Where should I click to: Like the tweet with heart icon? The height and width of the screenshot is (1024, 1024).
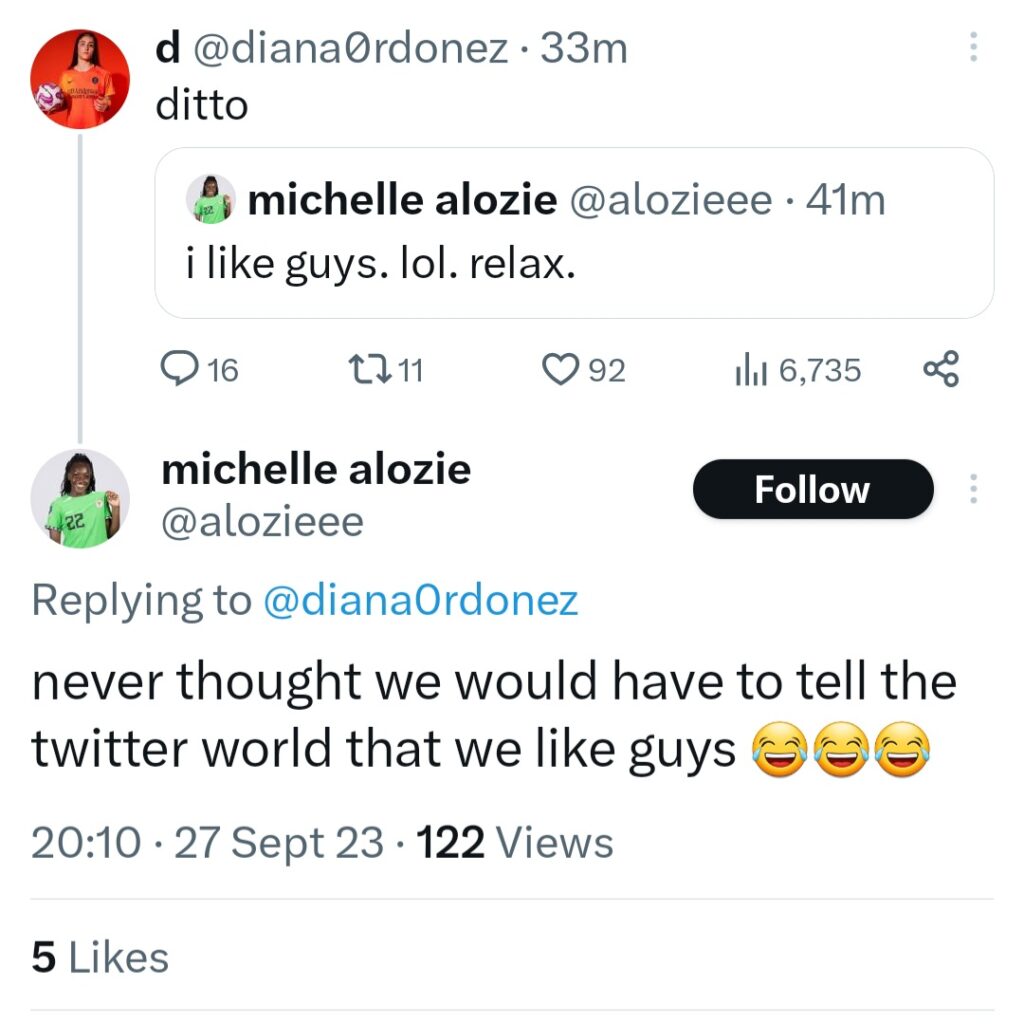coord(560,371)
